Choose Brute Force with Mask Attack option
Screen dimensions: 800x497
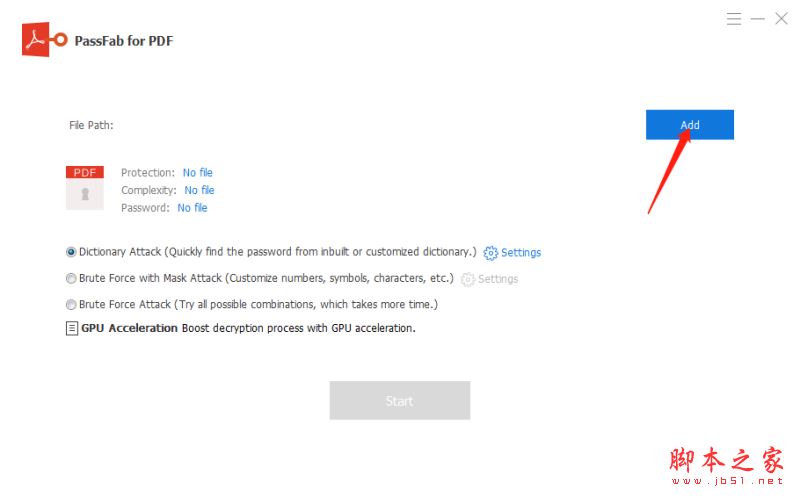[71, 278]
